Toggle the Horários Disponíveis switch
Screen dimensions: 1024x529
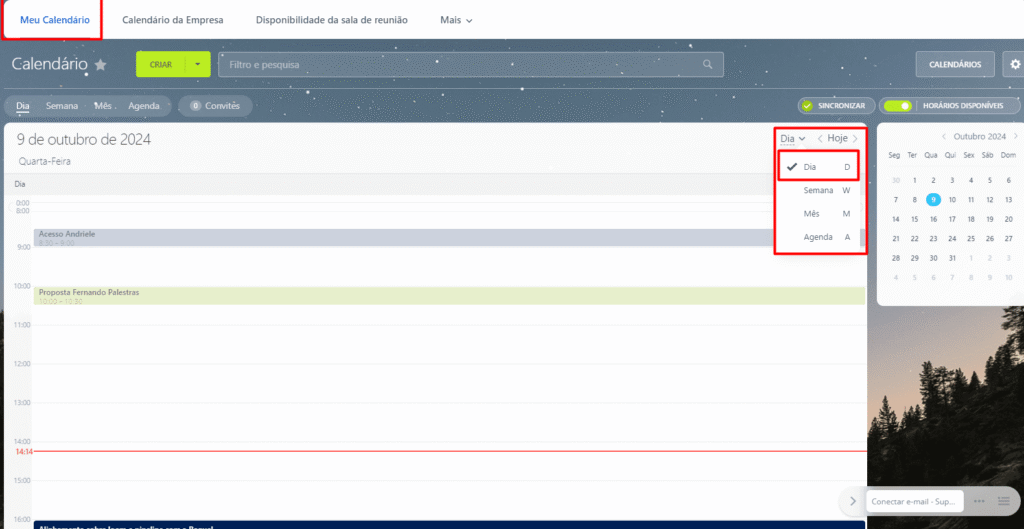902,105
